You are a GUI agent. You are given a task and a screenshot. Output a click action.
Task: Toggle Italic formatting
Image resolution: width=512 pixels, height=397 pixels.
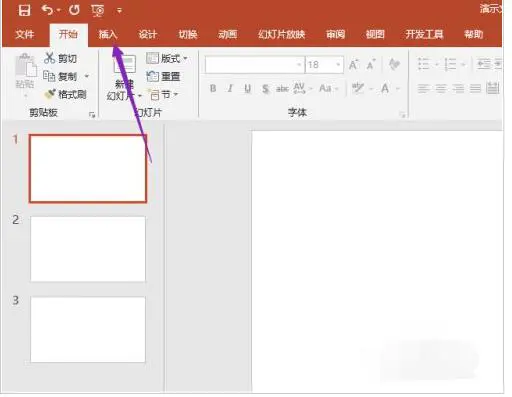point(230,88)
